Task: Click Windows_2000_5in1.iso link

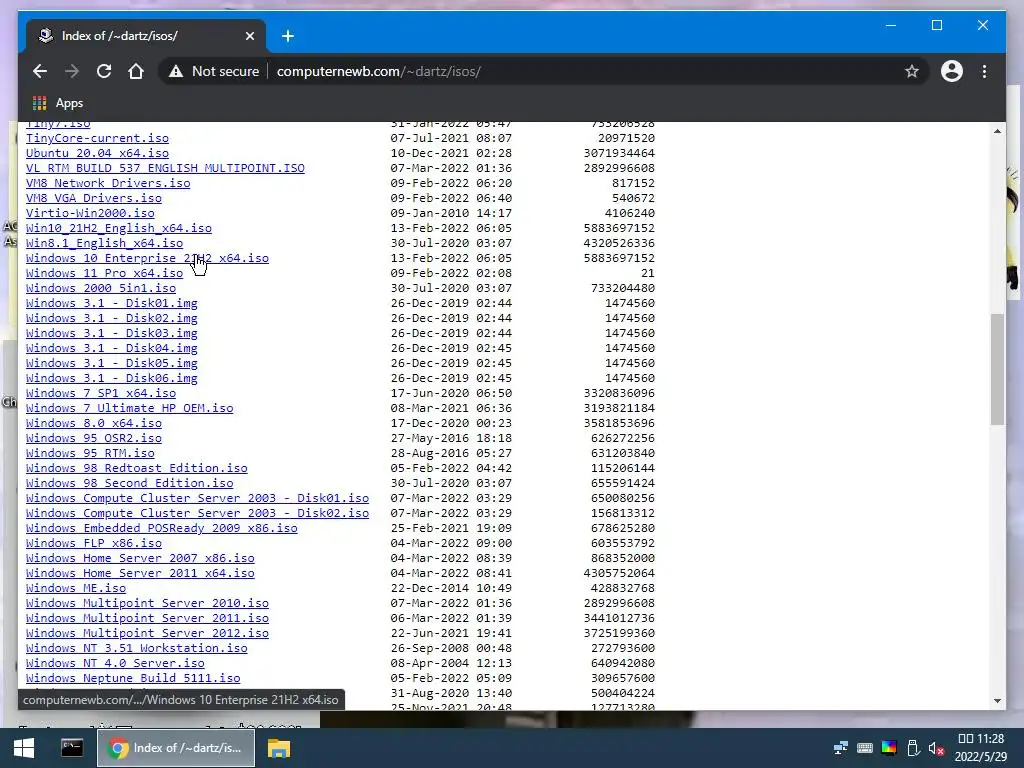Action: (x=101, y=289)
